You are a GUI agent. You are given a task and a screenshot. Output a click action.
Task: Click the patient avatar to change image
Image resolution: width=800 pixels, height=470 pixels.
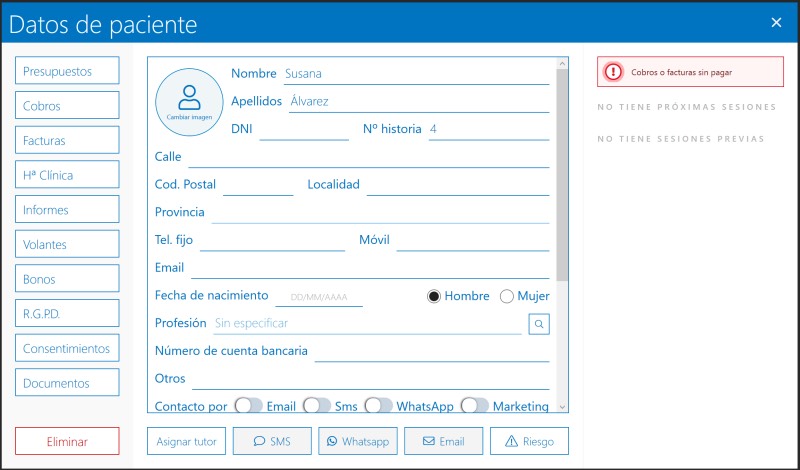(x=189, y=101)
